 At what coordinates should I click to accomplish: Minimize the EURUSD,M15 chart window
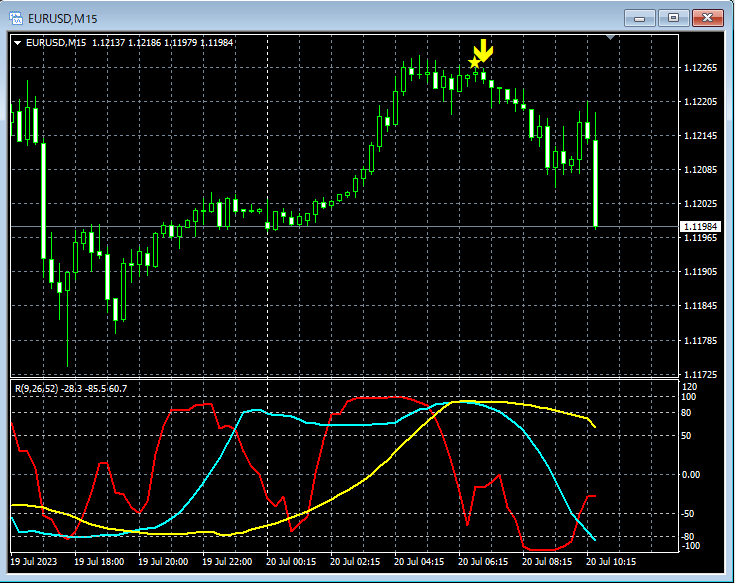point(639,18)
